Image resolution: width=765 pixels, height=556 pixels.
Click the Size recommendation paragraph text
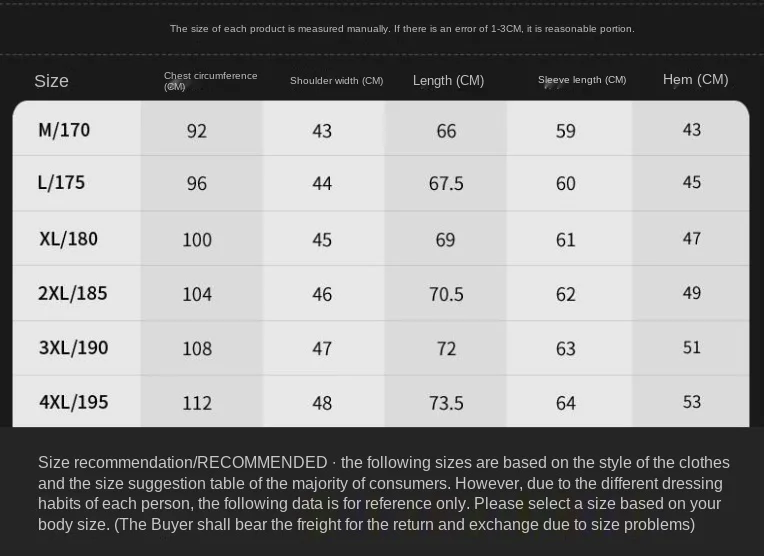click(383, 493)
